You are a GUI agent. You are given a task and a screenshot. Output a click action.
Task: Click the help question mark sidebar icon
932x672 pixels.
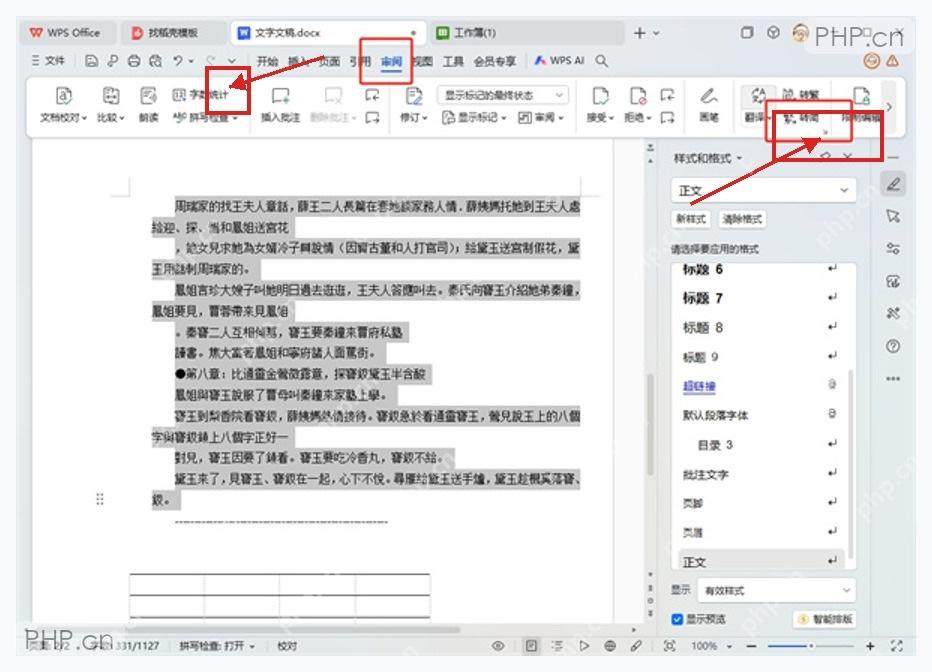click(893, 346)
